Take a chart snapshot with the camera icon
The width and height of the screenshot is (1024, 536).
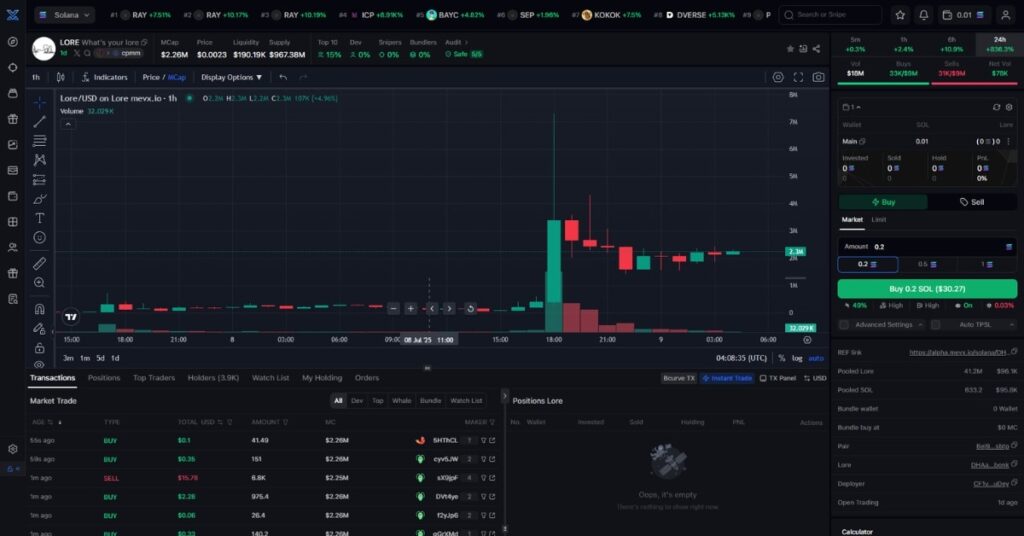818,77
